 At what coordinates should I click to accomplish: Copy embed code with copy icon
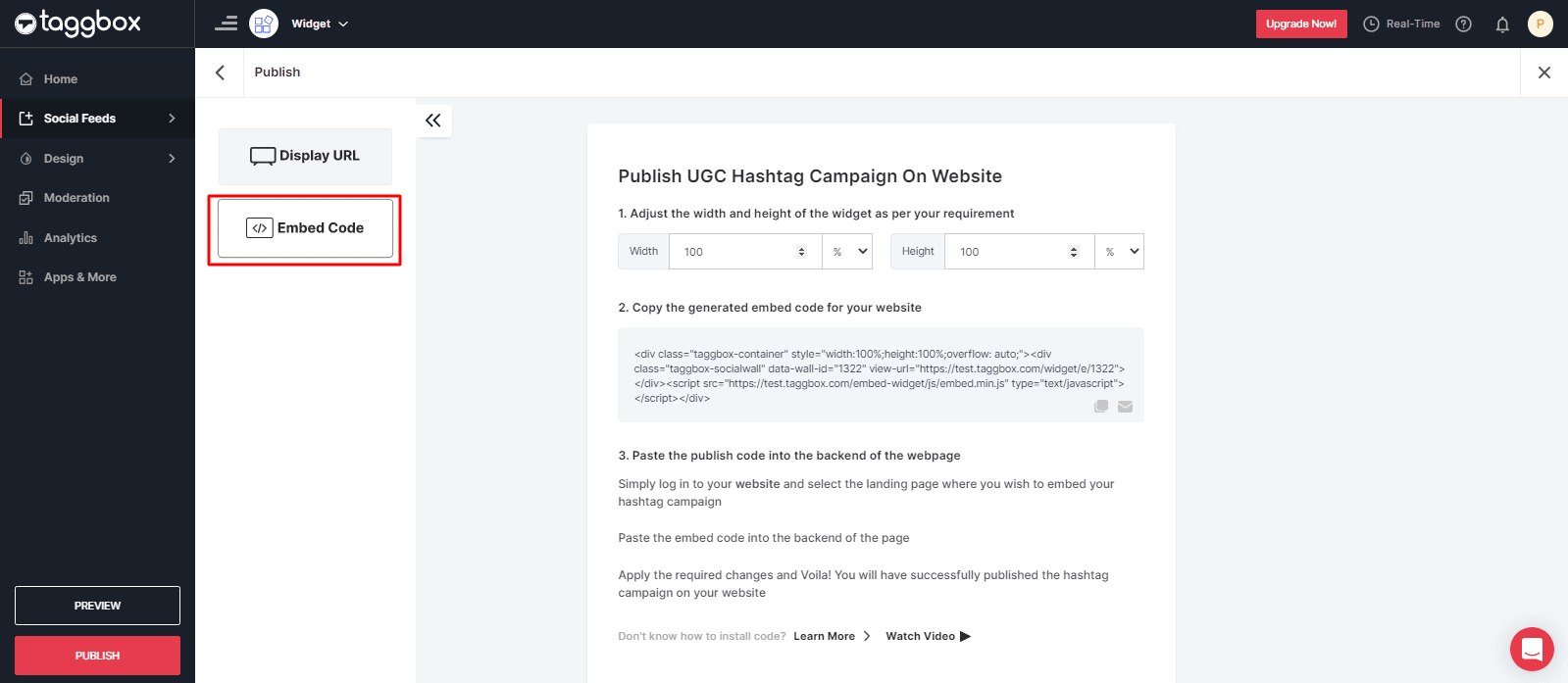tap(1101, 406)
